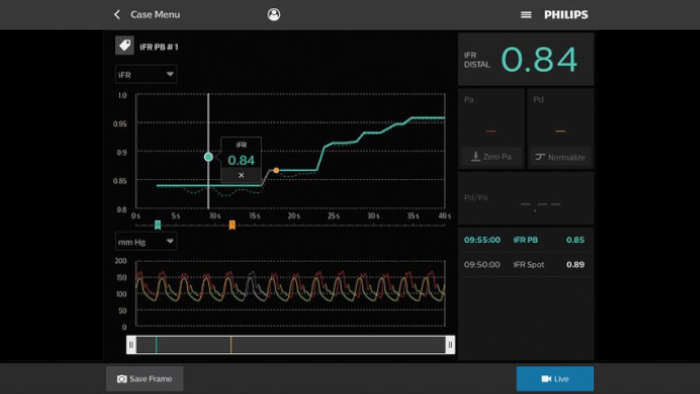Click the Save Frame camera icon
The image size is (700, 394).
point(122,379)
